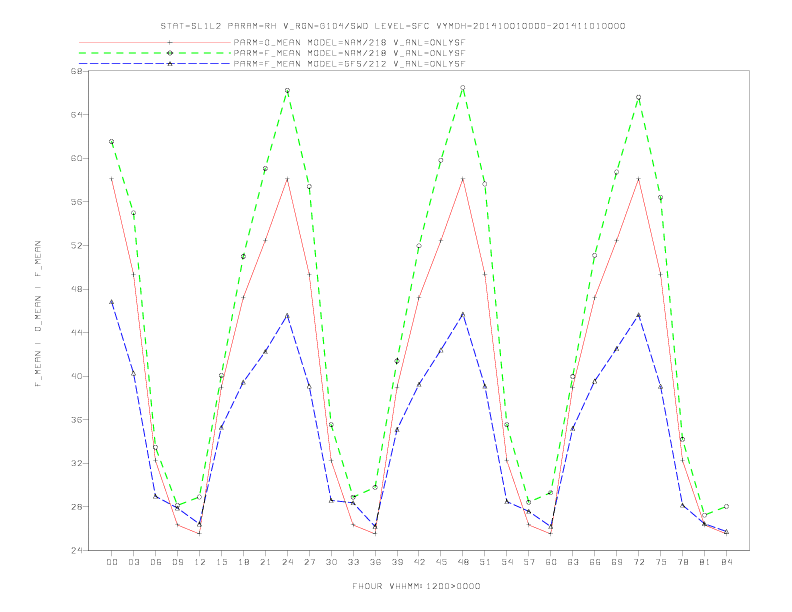Click x-axis tick label 54

(507, 562)
